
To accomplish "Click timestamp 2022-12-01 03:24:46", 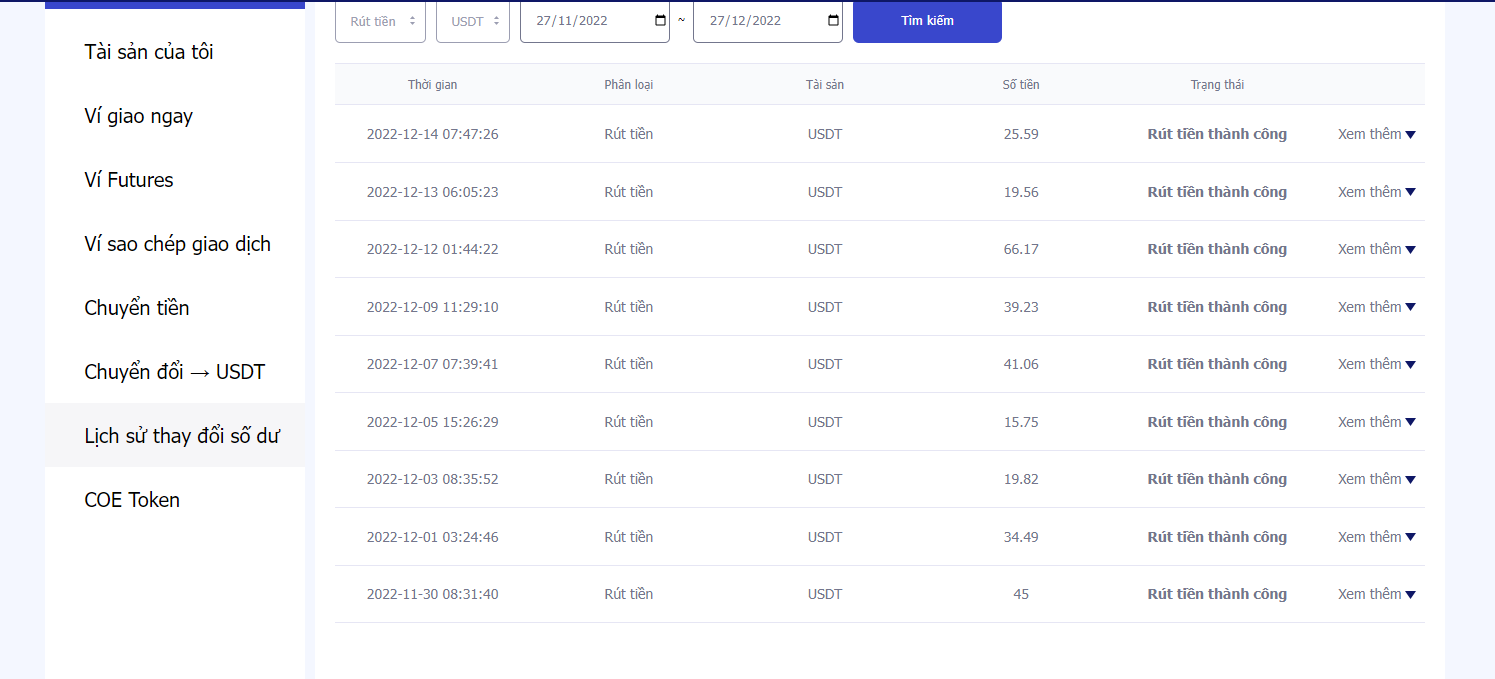I will point(432,537).
